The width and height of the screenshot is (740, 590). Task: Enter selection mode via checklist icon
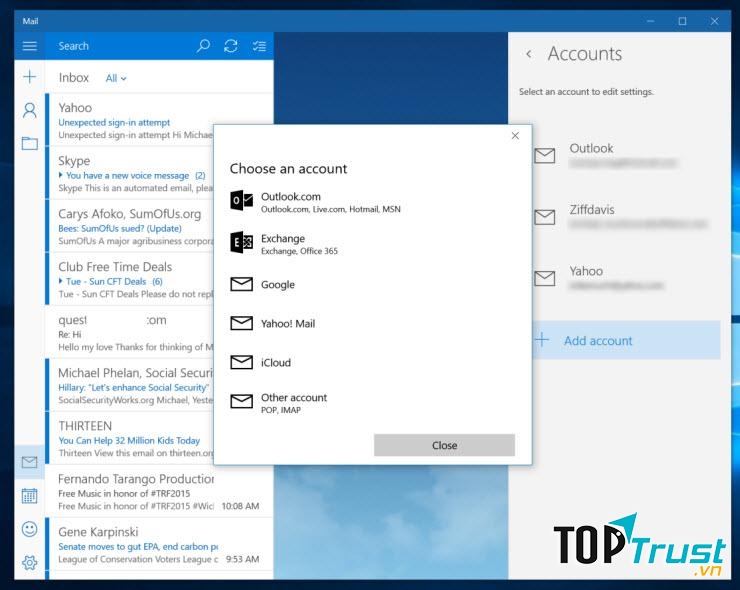coord(259,46)
